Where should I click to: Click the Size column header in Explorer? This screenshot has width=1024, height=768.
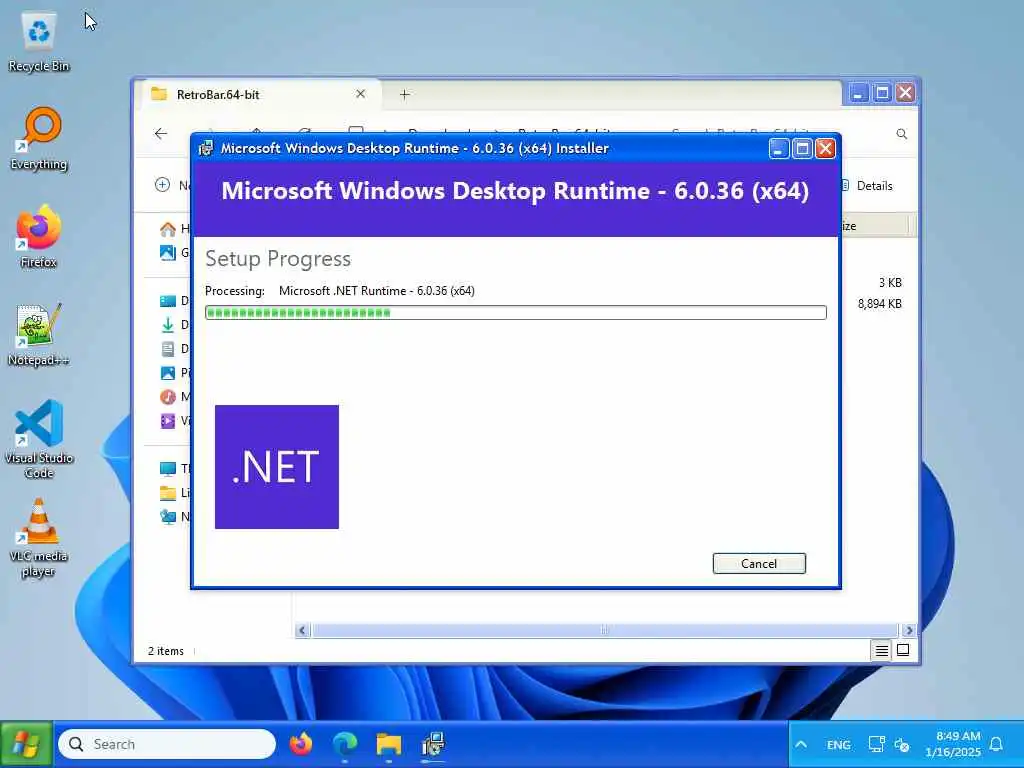[x=875, y=225]
